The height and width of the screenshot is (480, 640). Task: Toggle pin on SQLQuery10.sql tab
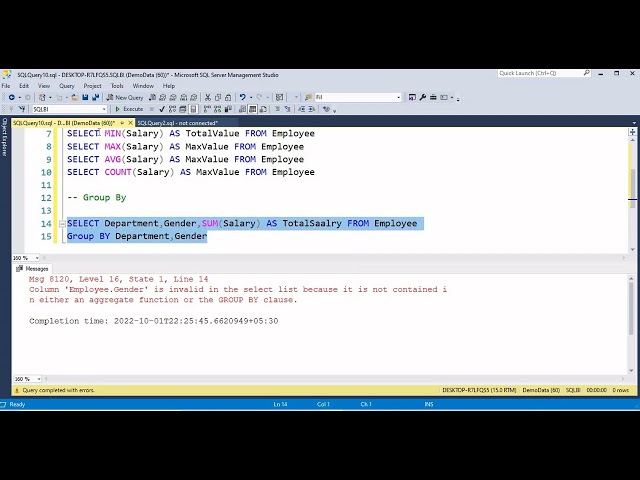122,123
